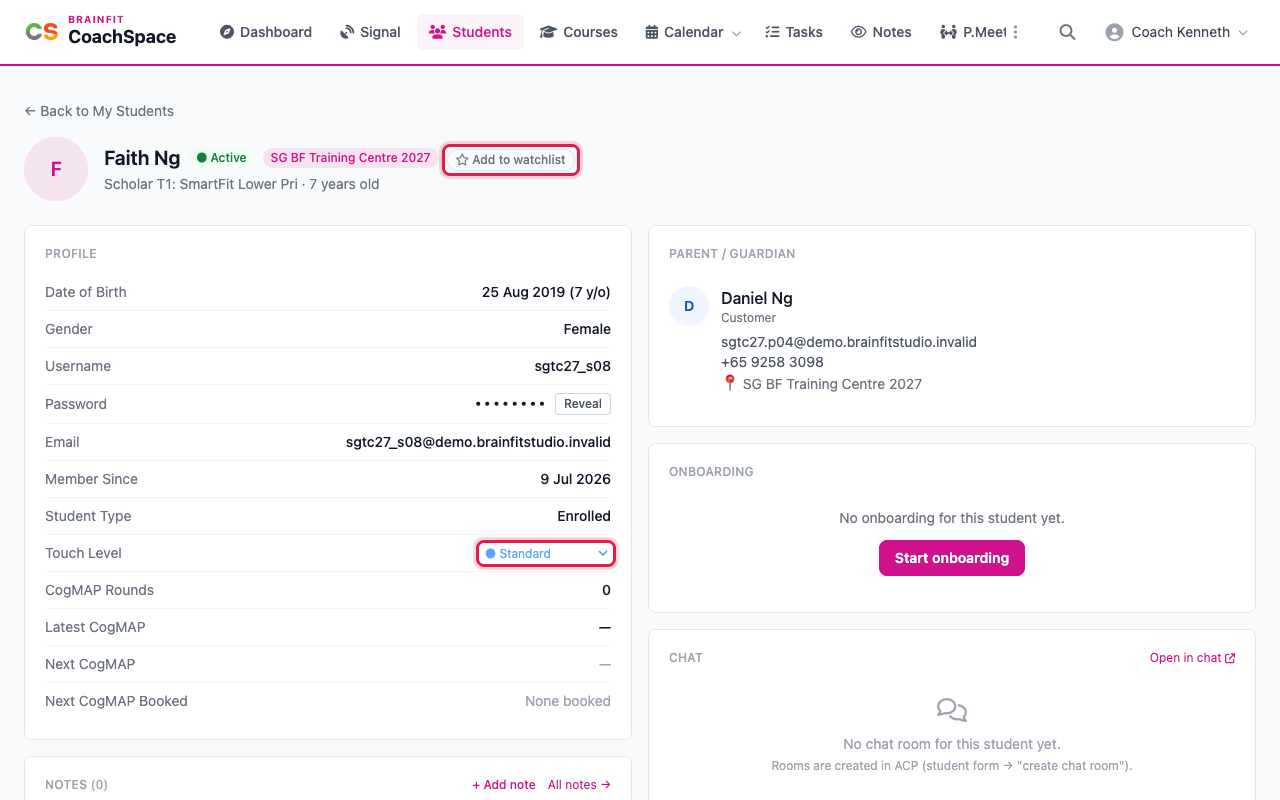Open the Dashboard menu item

tap(265, 32)
